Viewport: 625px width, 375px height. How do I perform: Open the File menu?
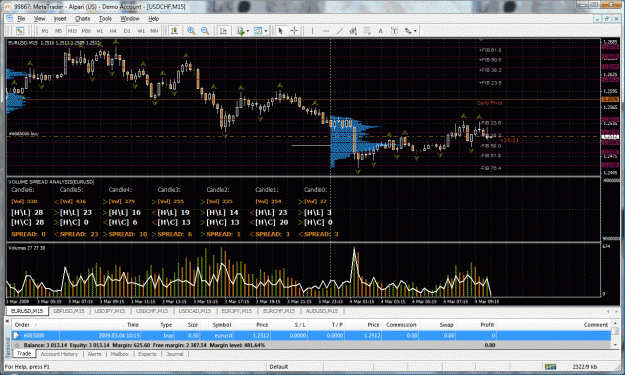[x=21, y=19]
